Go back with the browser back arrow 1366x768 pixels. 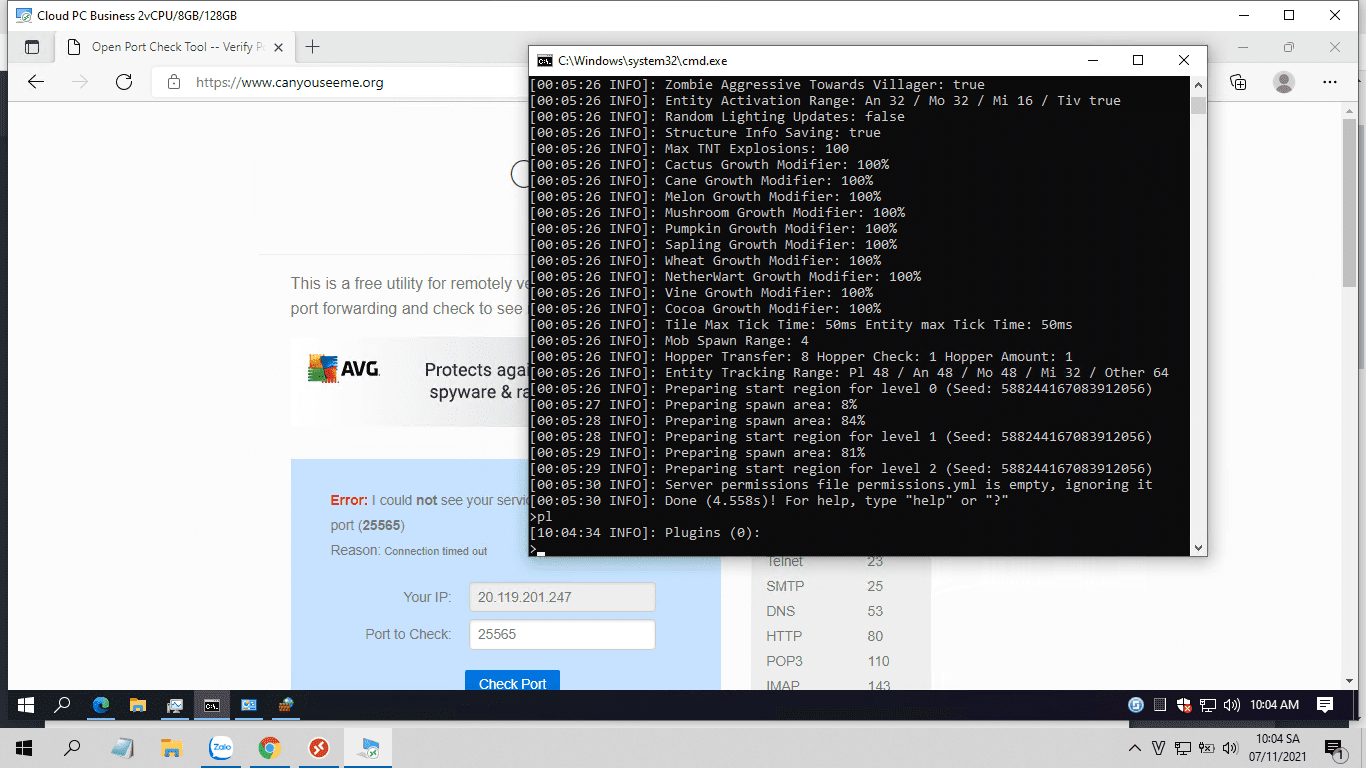click(36, 82)
